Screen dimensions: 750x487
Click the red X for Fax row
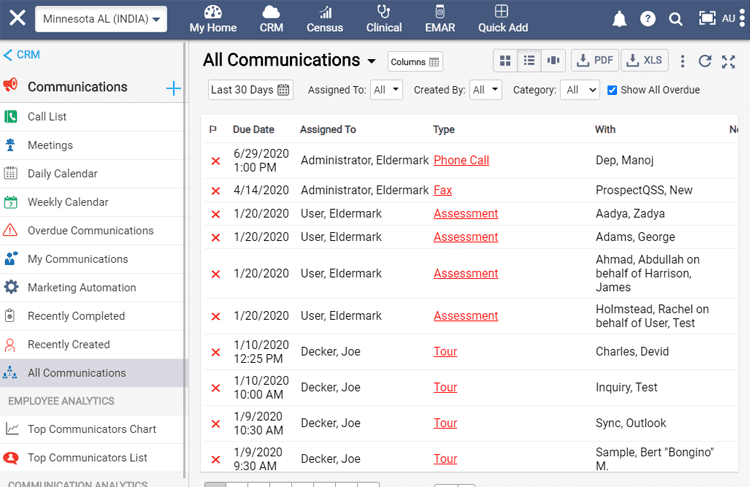pyautogui.click(x=216, y=191)
